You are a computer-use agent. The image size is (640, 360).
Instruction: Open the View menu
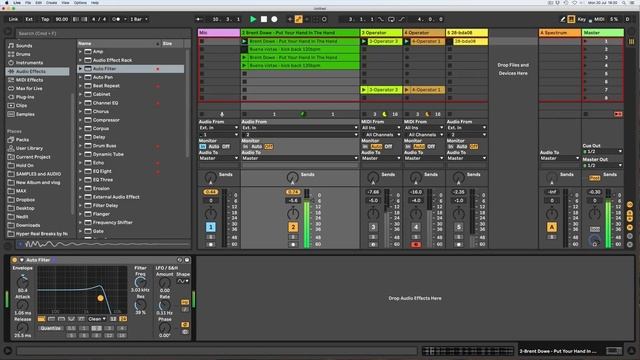(65, 2)
